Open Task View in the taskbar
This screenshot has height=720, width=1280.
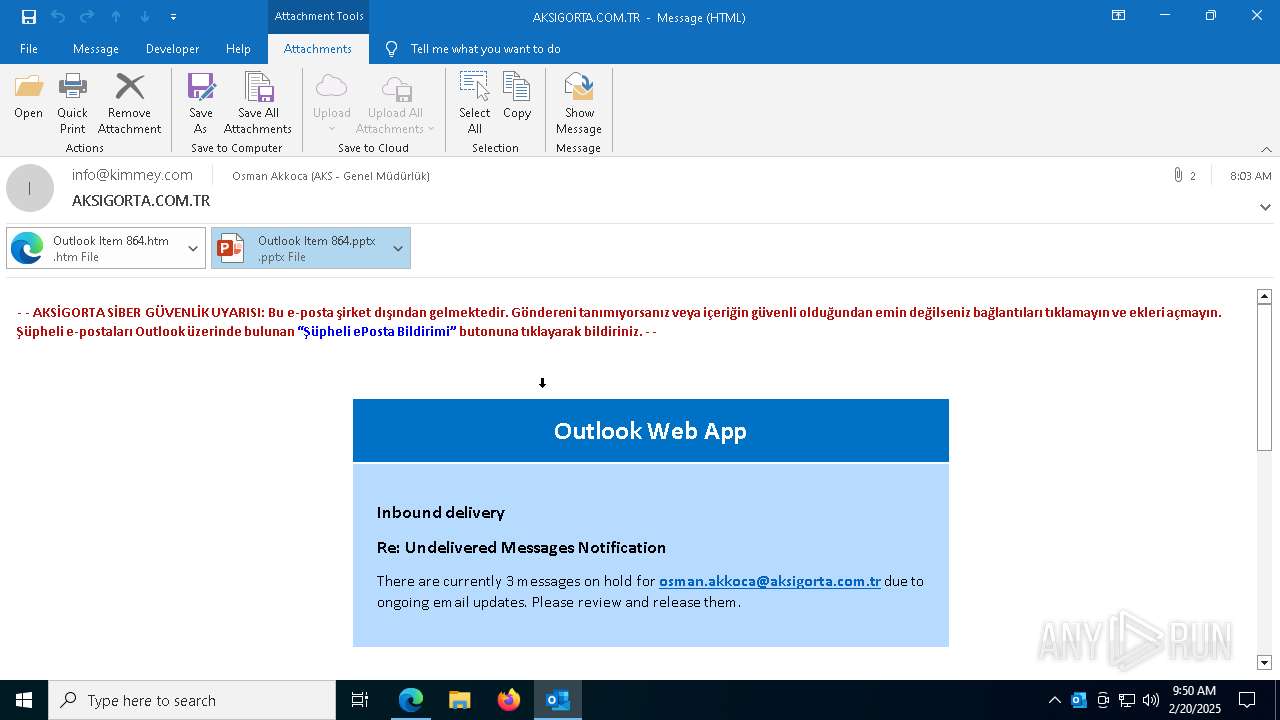point(360,700)
